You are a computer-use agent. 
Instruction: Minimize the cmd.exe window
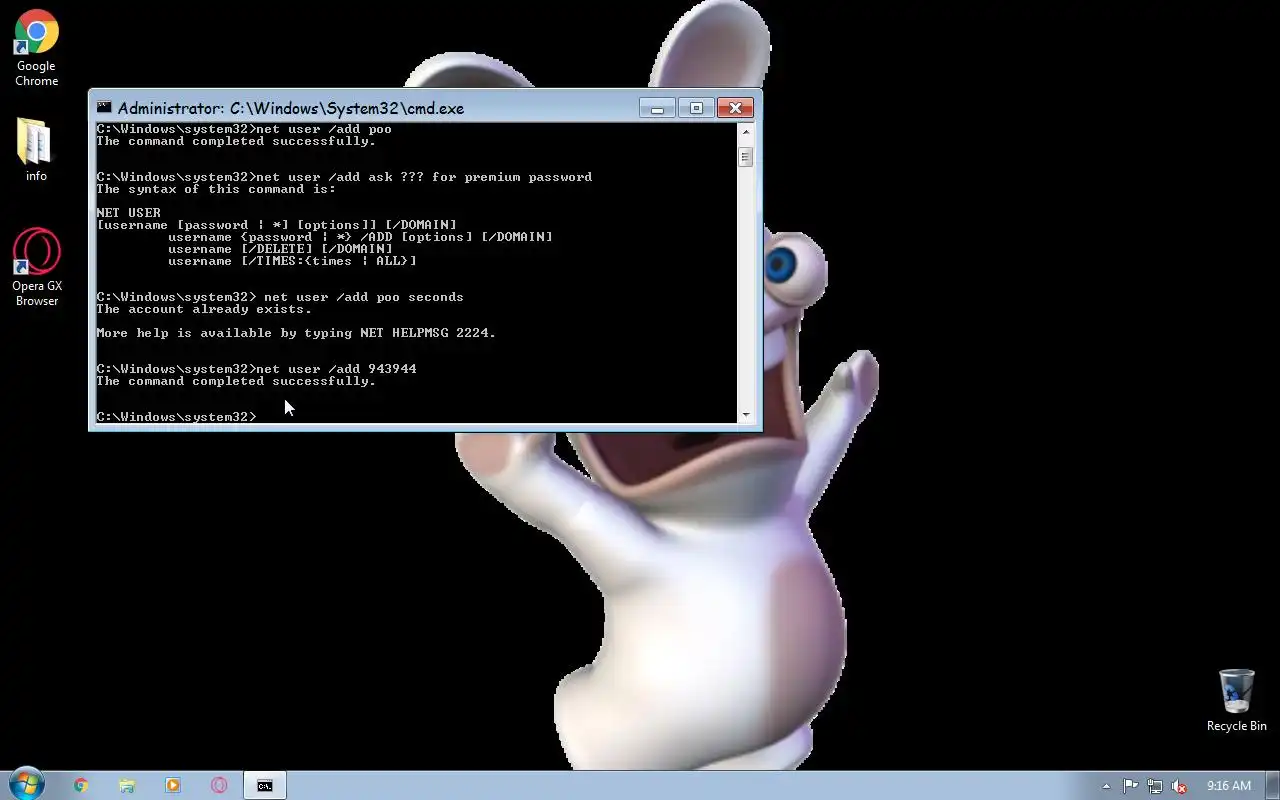click(657, 108)
